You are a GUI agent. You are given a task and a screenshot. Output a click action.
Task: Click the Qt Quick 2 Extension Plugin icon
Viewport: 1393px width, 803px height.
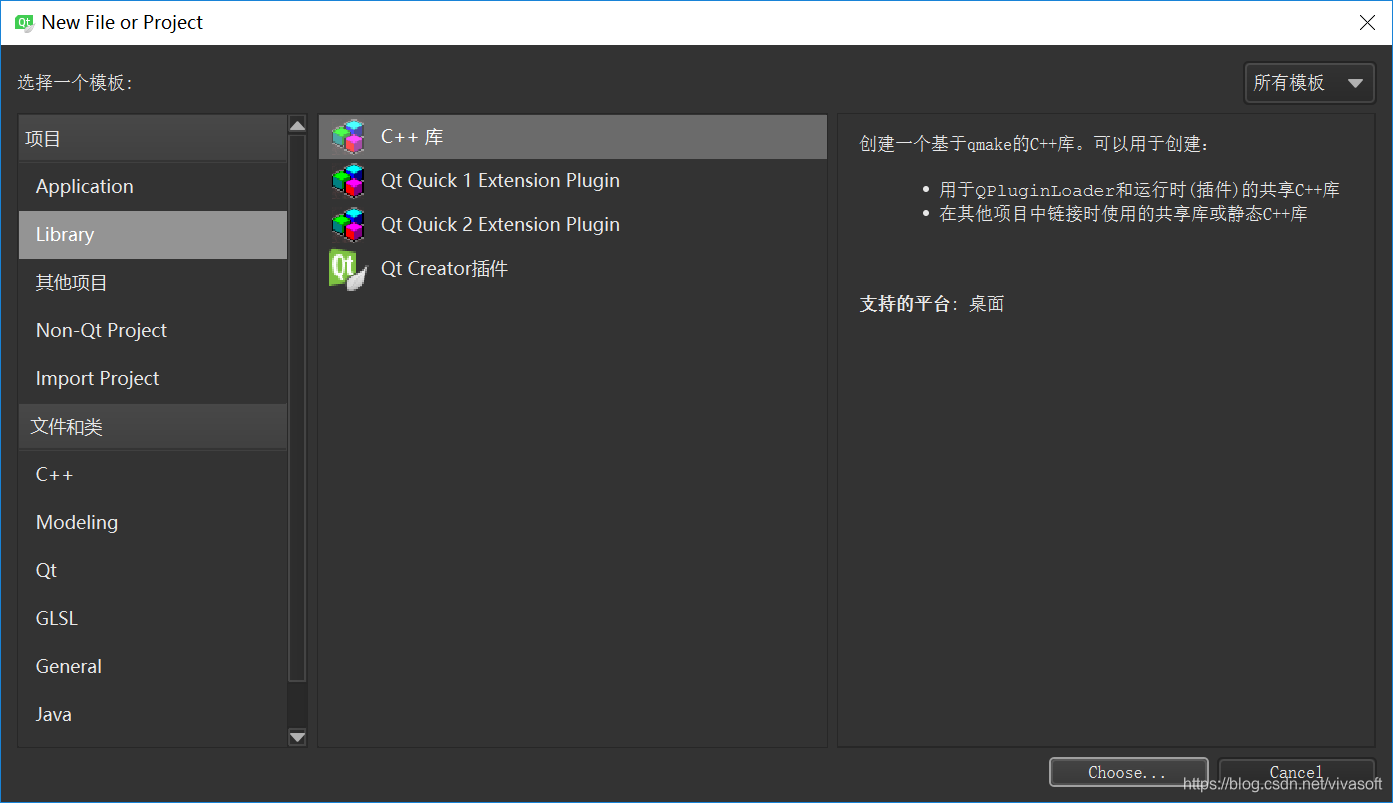(x=348, y=225)
